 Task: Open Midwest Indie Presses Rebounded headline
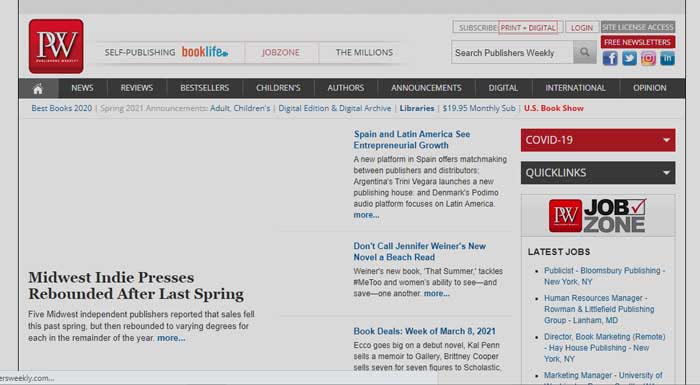coord(136,286)
